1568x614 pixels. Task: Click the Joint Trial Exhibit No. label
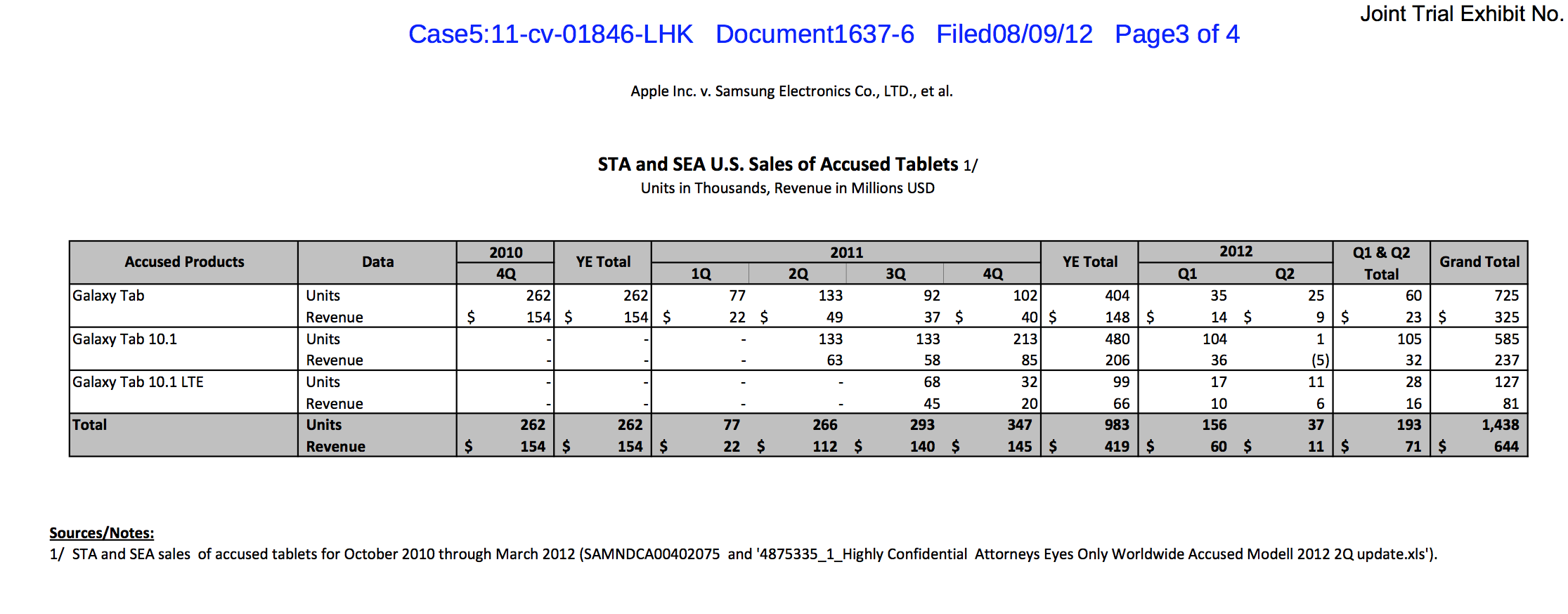point(1462,13)
